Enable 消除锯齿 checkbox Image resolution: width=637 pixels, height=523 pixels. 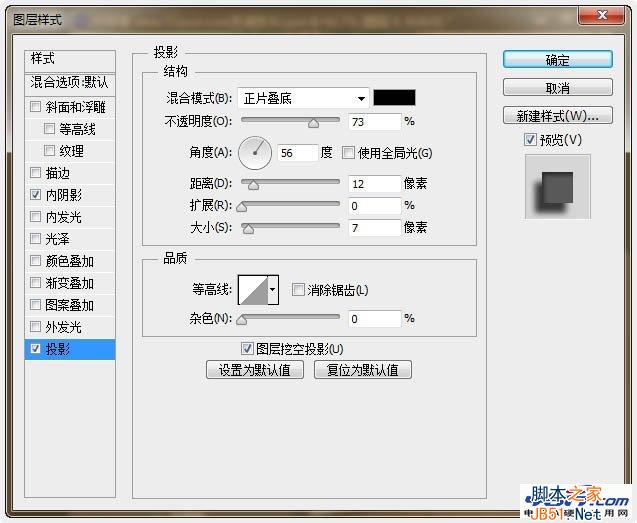tap(298, 290)
